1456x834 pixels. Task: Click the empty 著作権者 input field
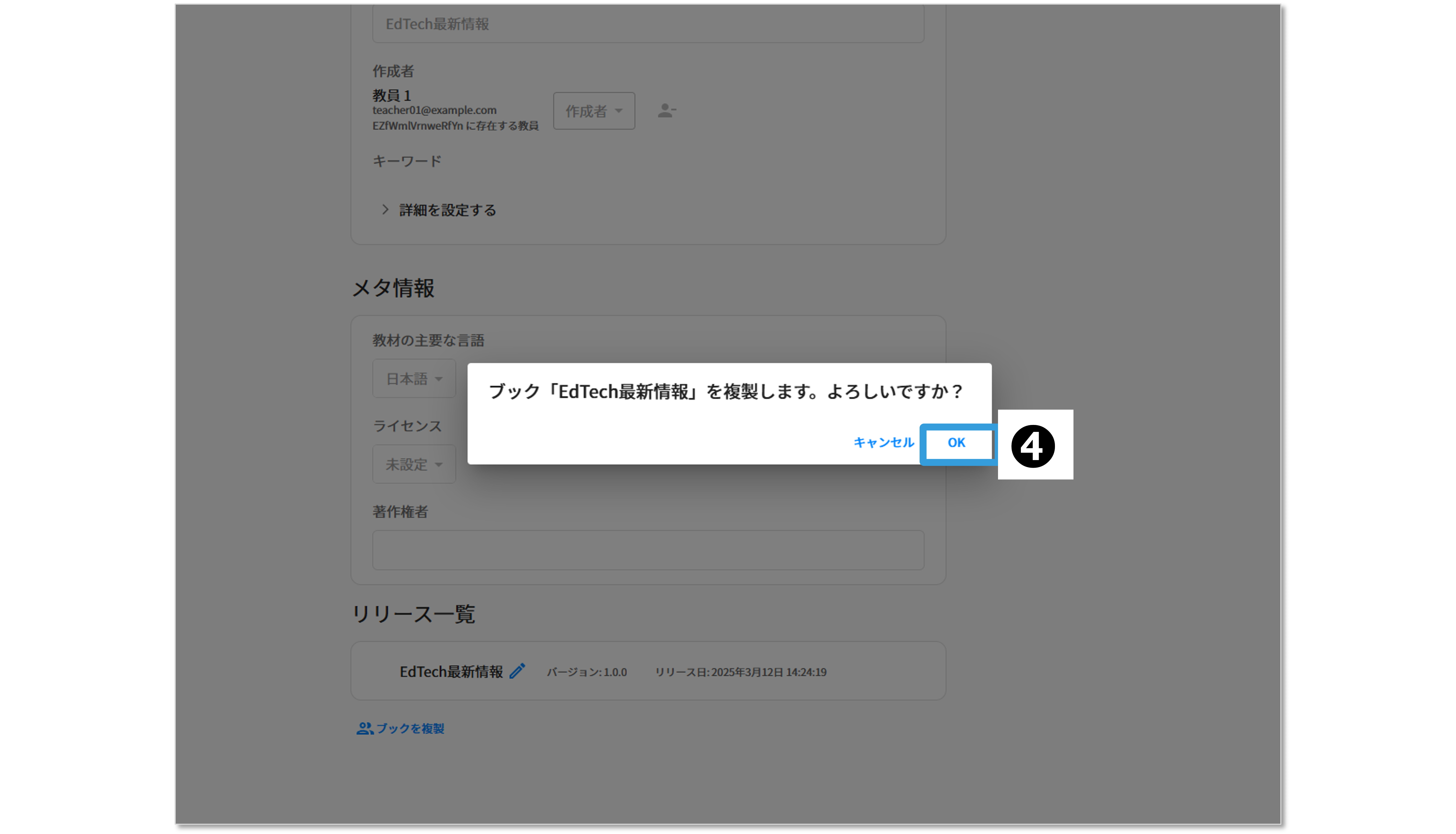coord(648,550)
